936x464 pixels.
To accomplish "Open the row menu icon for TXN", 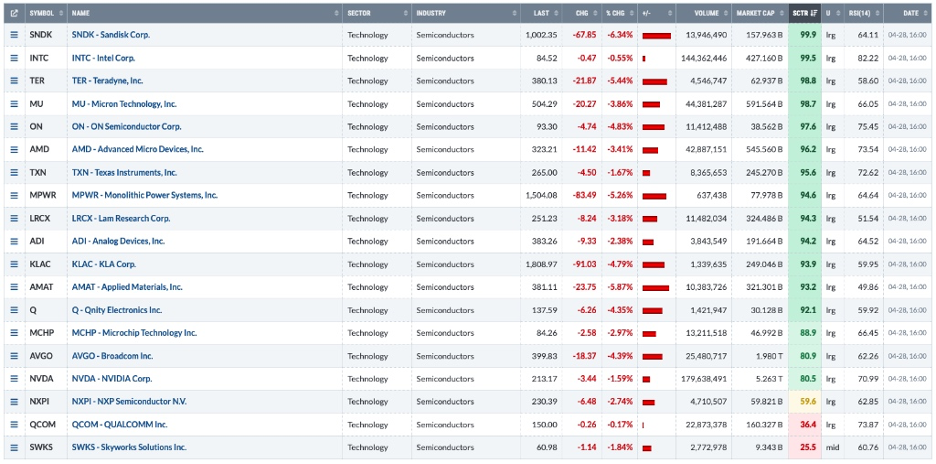I will point(14,173).
